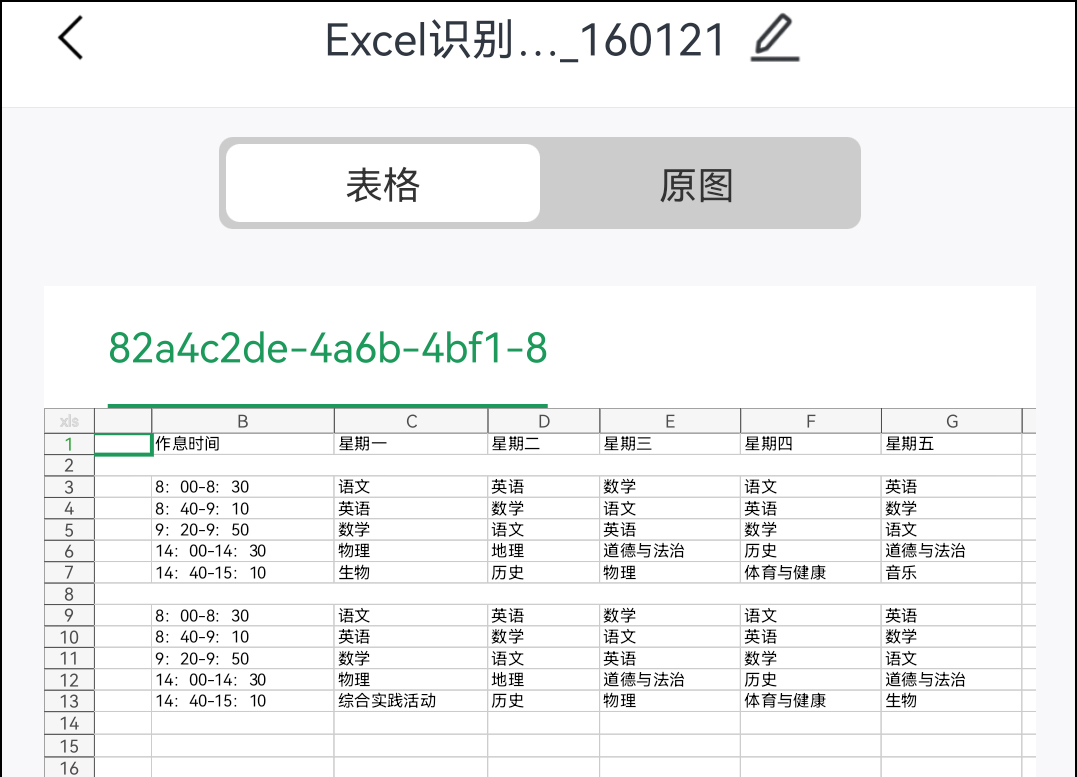Screen dimensions: 1077x777
Task: Select row header 1
Action: click(69, 443)
